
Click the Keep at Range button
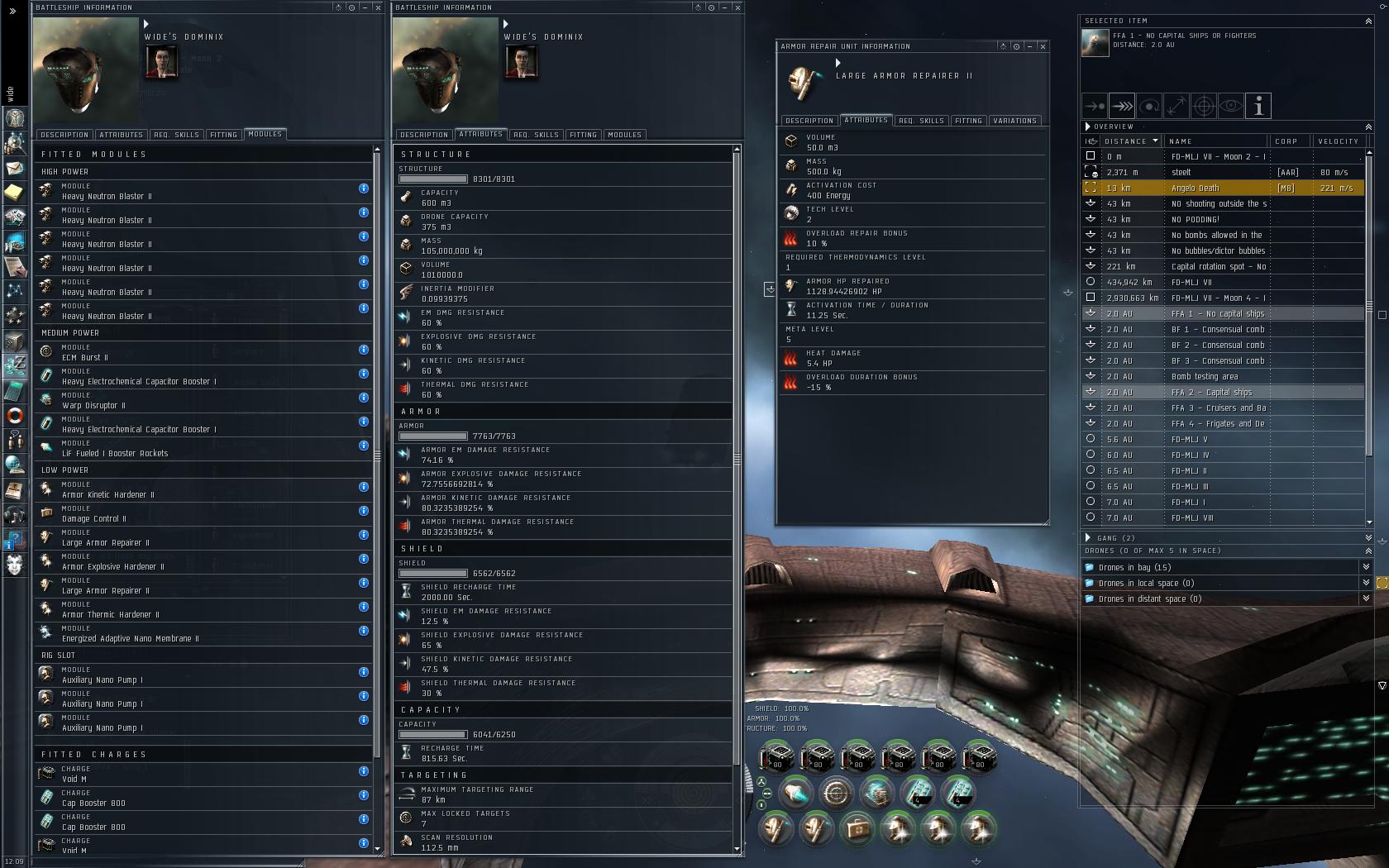[1177, 106]
